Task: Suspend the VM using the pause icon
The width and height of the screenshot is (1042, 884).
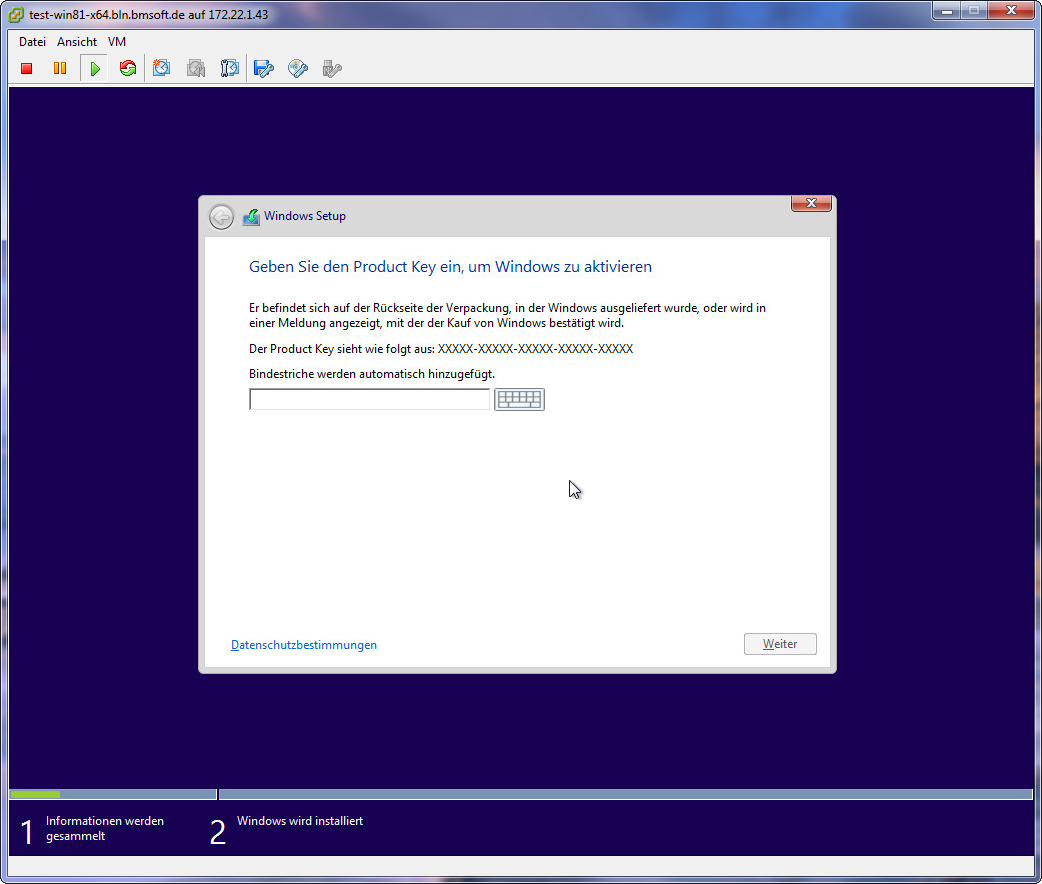Action: (60, 68)
